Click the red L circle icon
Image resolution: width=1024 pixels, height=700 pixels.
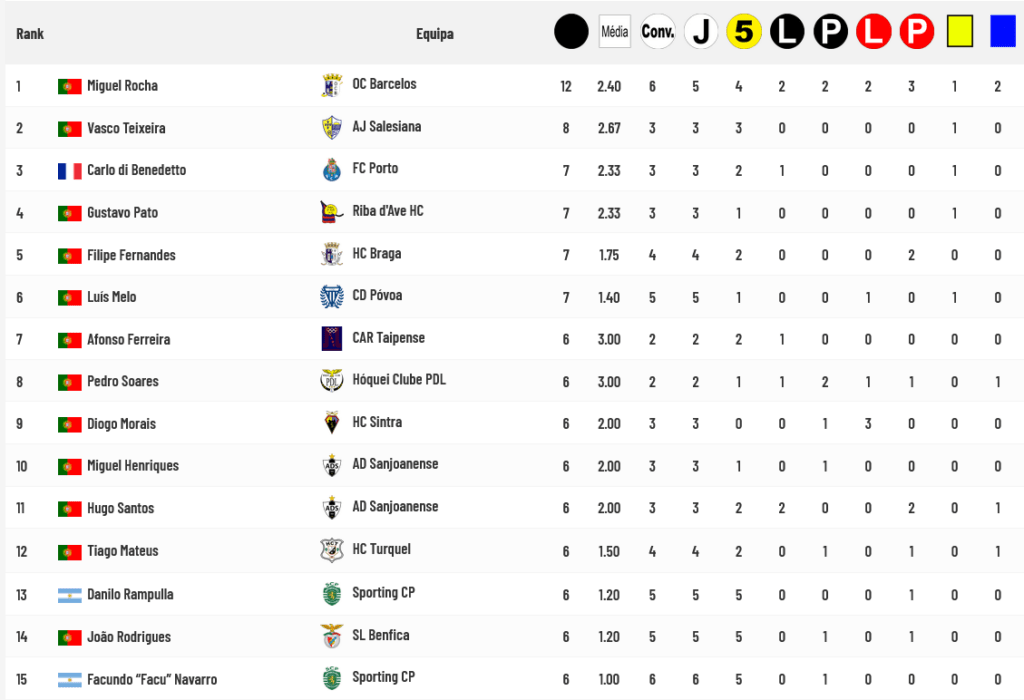click(x=873, y=33)
